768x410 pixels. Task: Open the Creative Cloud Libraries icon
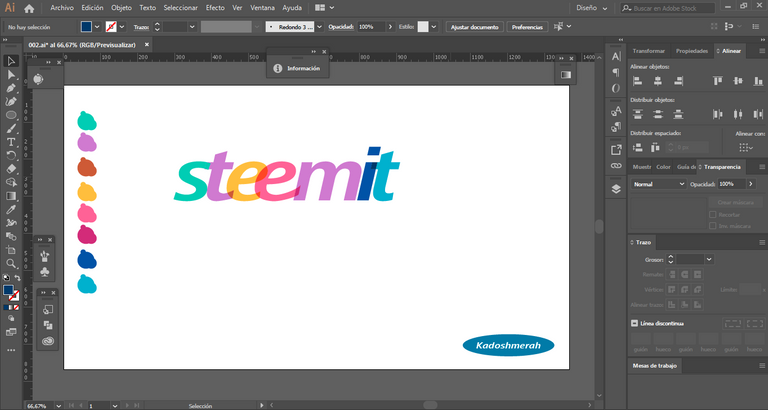point(48,341)
